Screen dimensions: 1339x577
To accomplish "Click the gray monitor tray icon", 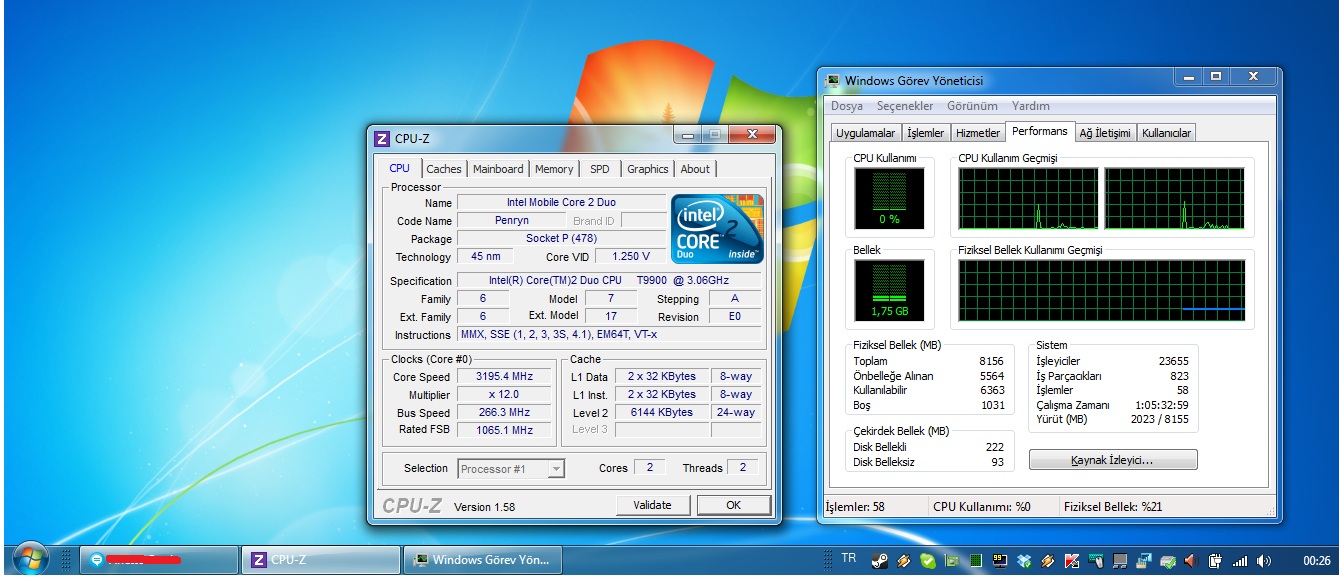I will point(1120,561).
